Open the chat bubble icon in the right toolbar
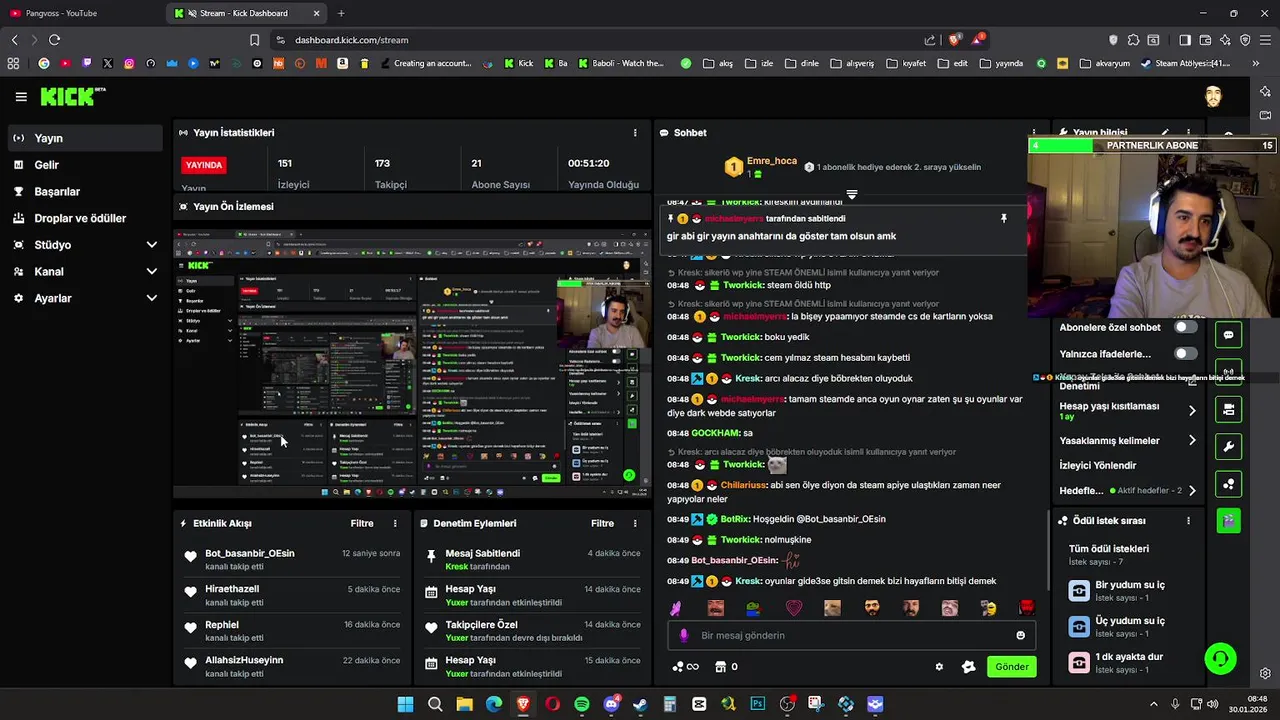 pyautogui.click(x=1229, y=334)
